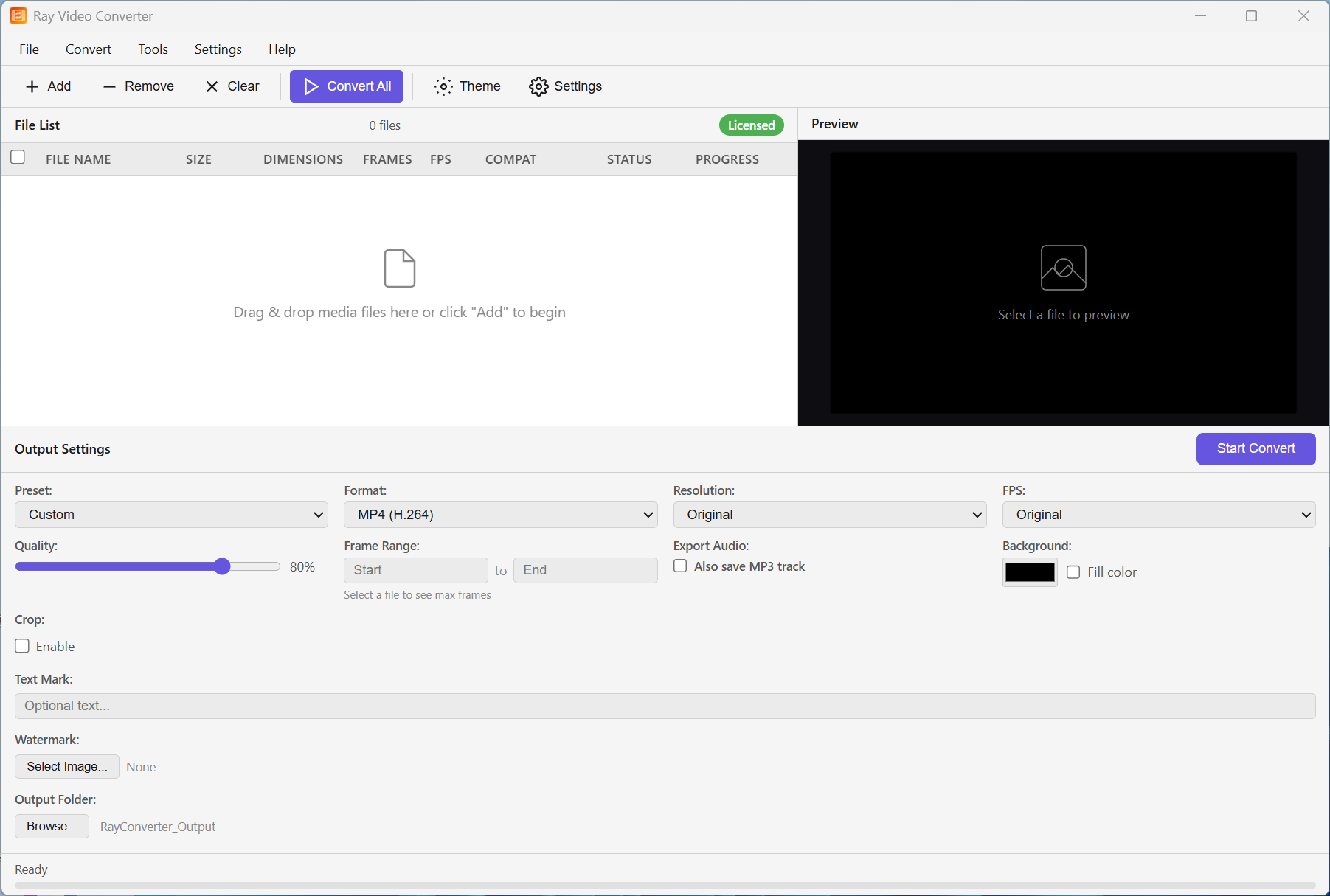Sort by SIZE column header
This screenshot has height=896, width=1330.
(x=198, y=159)
